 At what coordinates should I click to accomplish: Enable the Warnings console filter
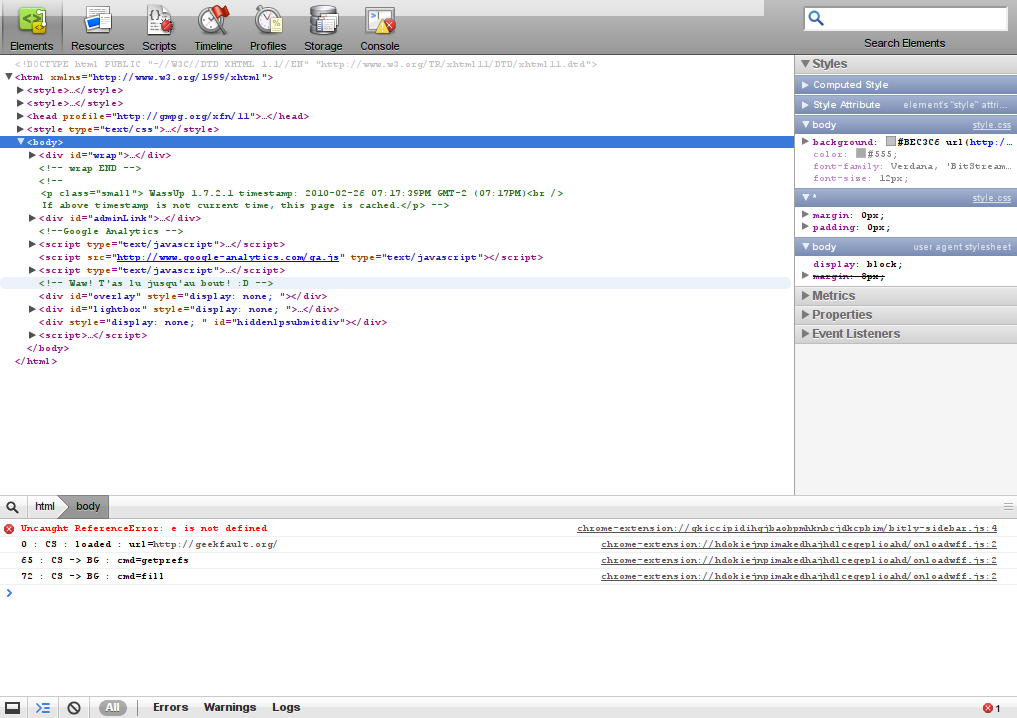pos(230,708)
